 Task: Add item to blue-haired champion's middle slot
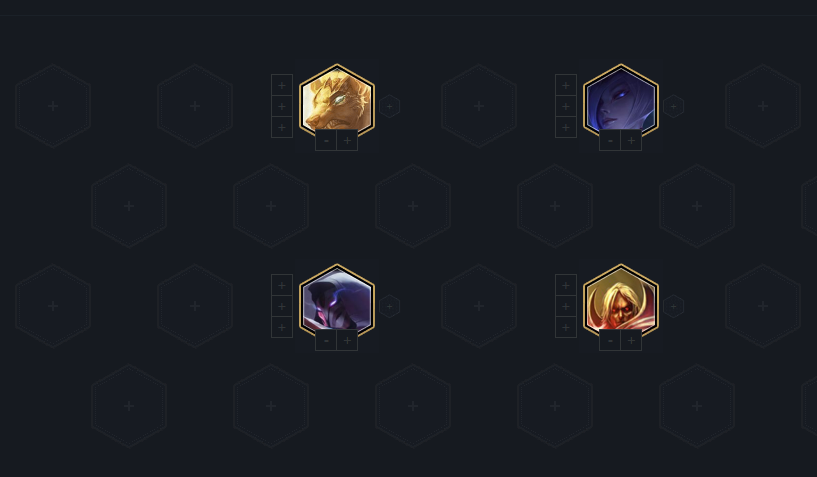pyautogui.click(x=566, y=106)
